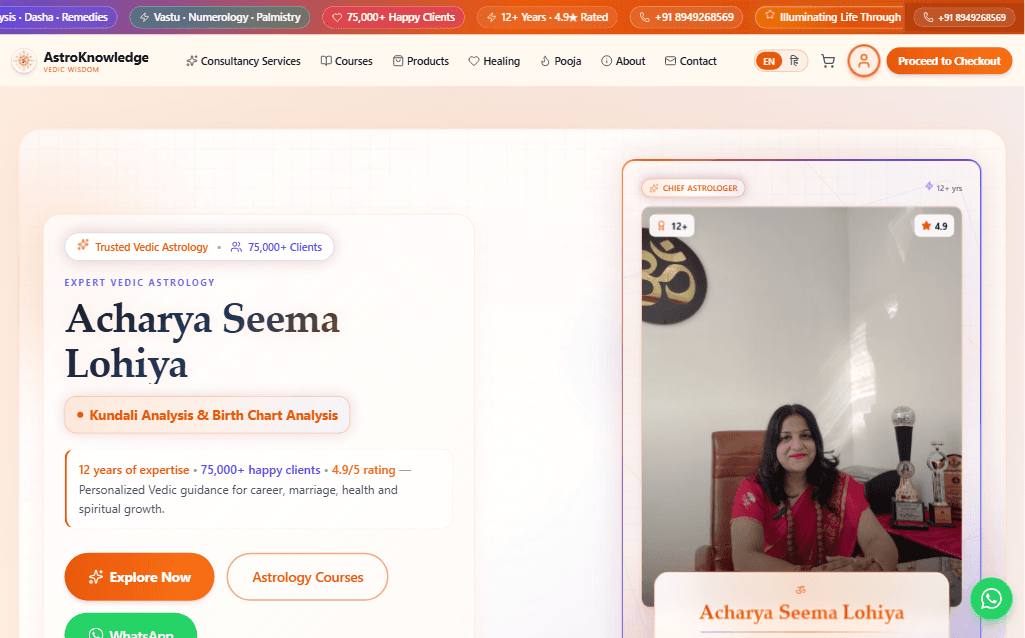Open the floating WhatsApp chat icon

[x=991, y=598]
